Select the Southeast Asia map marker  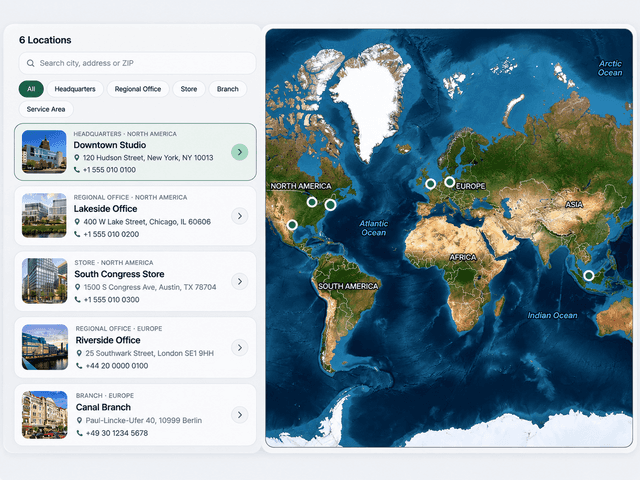pos(589,276)
